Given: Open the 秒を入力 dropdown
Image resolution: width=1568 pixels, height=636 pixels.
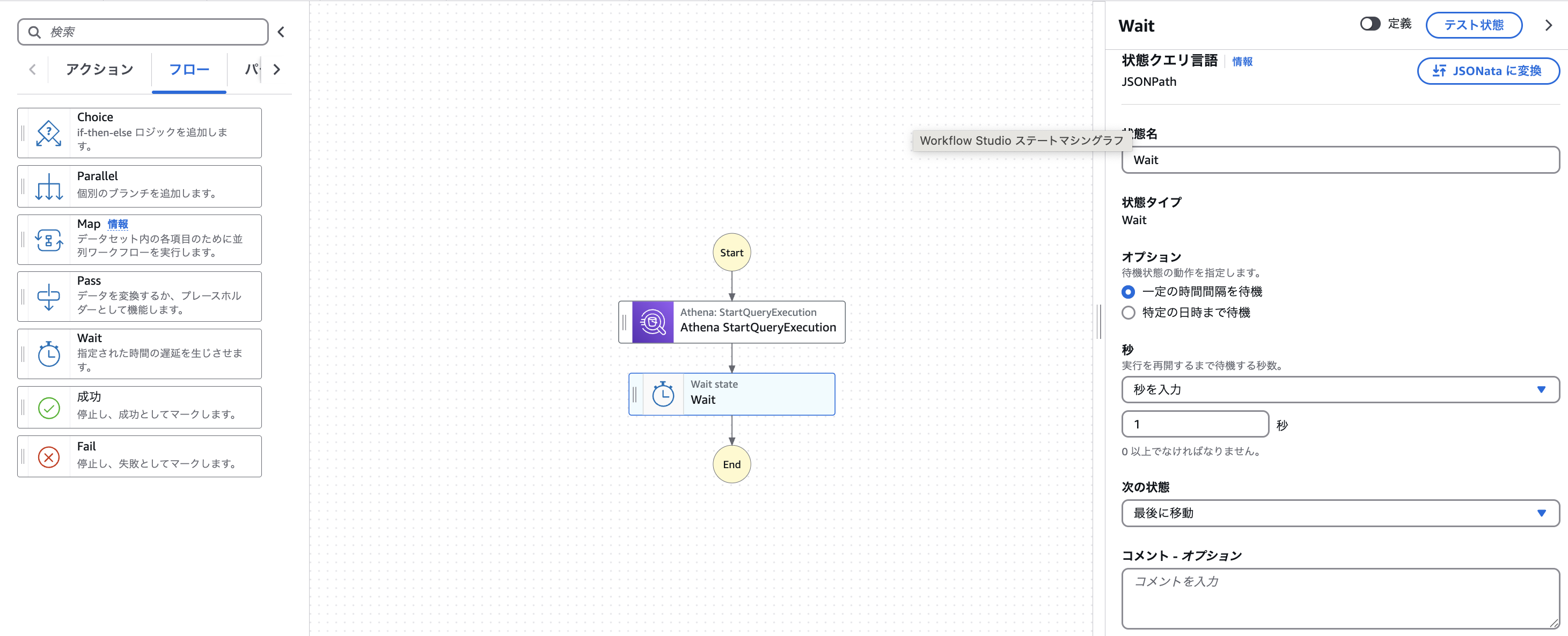Looking at the screenshot, I should (x=1339, y=390).
